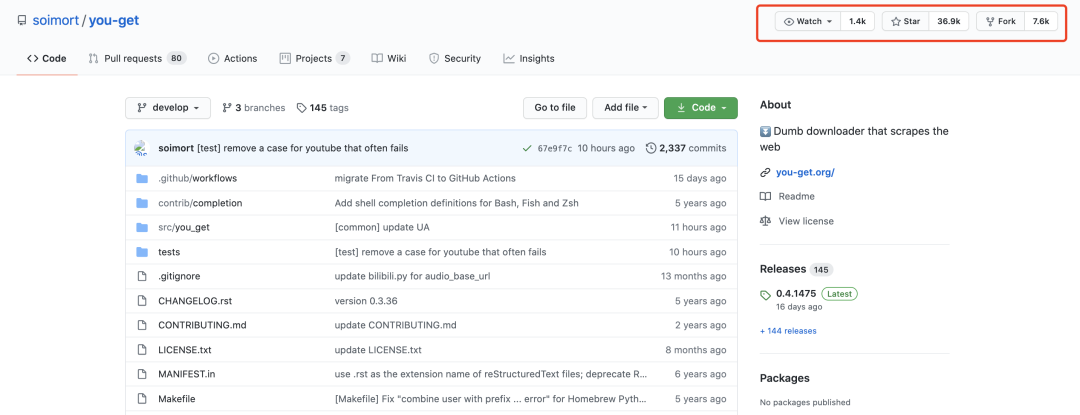Open the Makefile file

pyautogui.click(x=177, y=398)
